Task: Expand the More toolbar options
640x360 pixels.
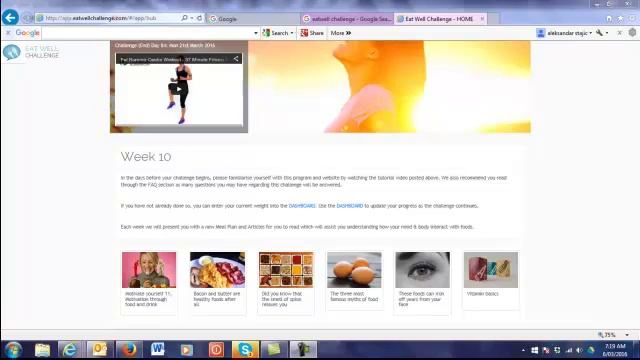Action: (341, 33)
